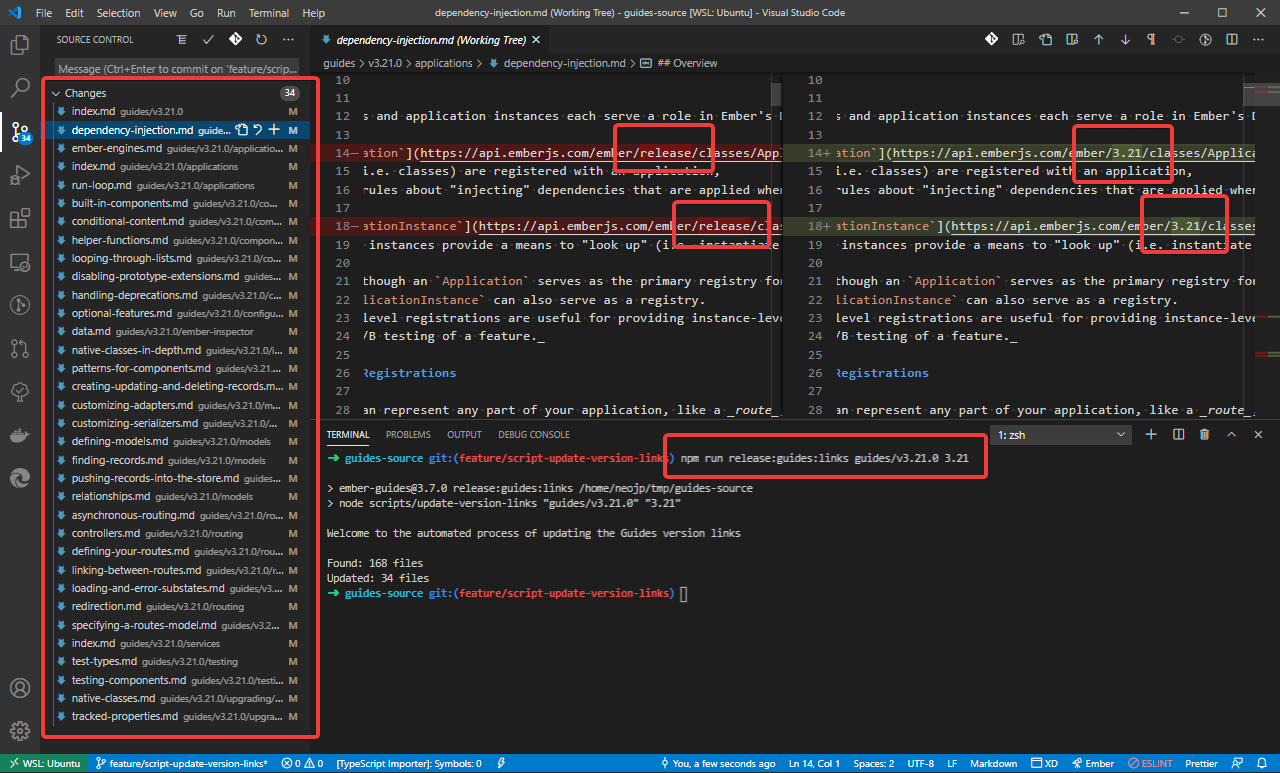Screen dimensions: 1280x773
Task: Click guides breadcrumb segment
Action: point(339,63)
